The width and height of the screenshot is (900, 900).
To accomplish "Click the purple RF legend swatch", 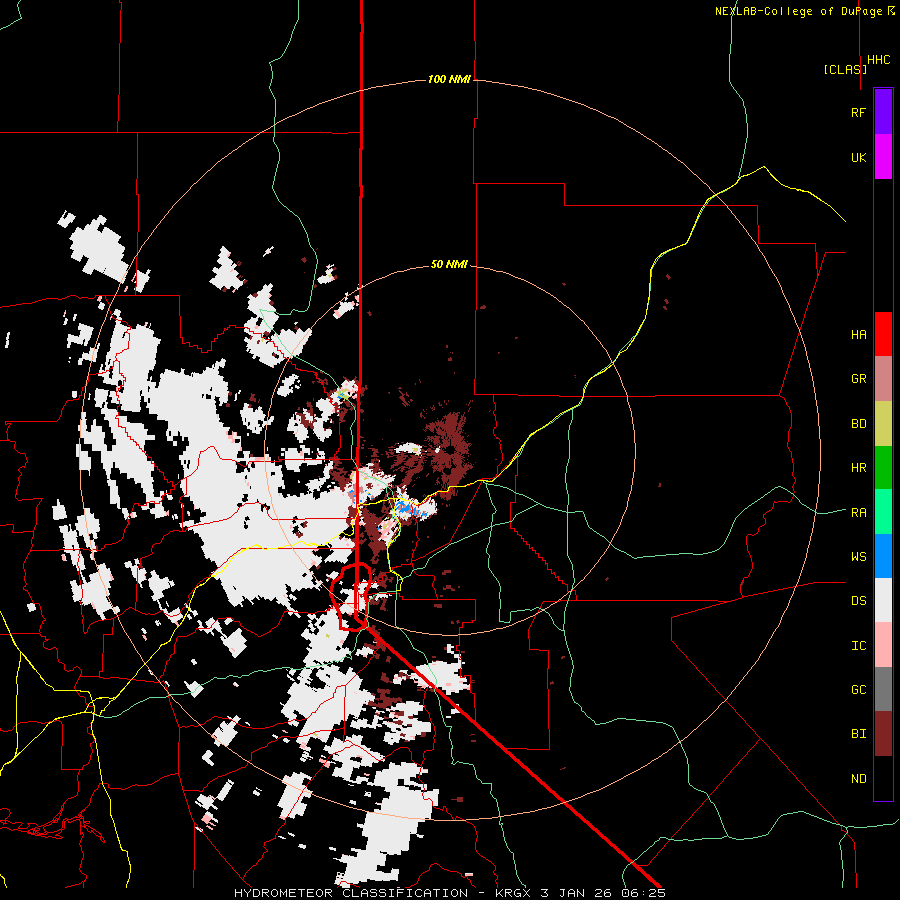I will click(x=883, y=112).
